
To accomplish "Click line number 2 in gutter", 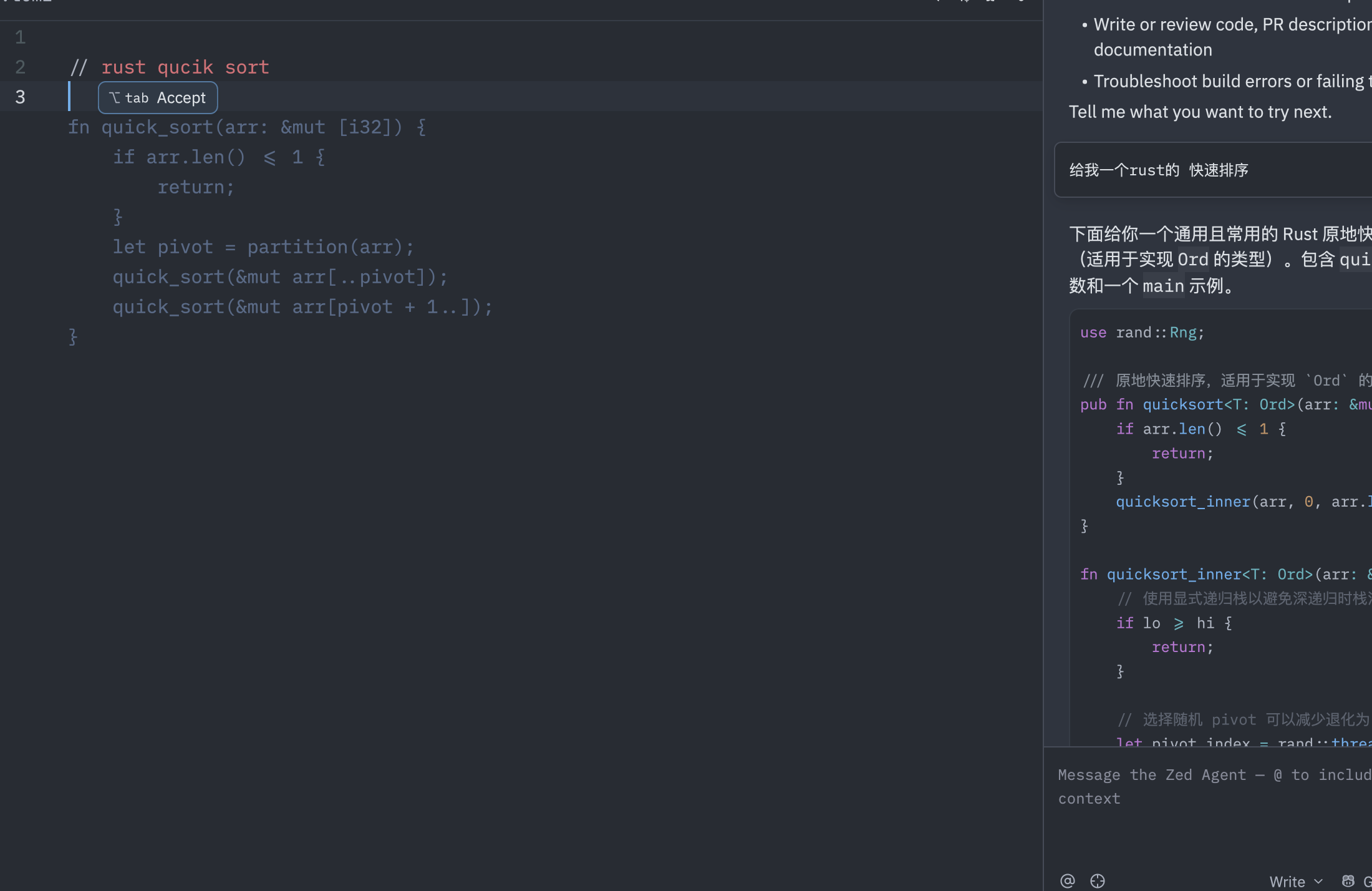I will (21, 67).
